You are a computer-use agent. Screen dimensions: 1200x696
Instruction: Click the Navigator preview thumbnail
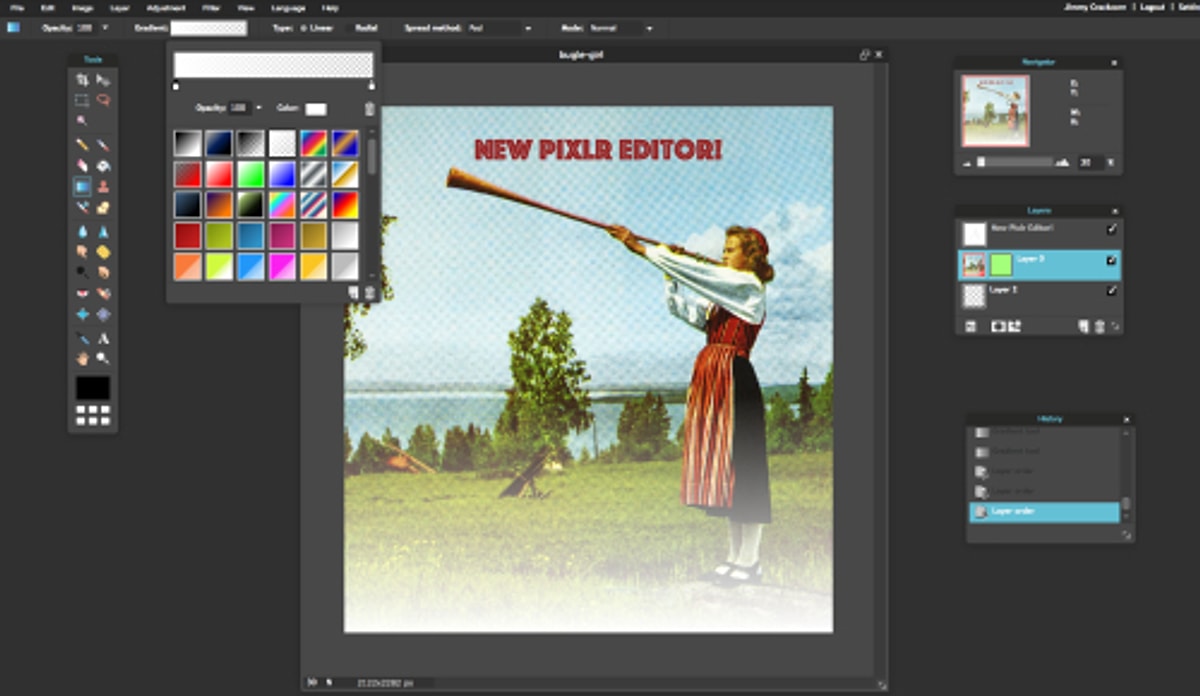click(x=995, y=110)
